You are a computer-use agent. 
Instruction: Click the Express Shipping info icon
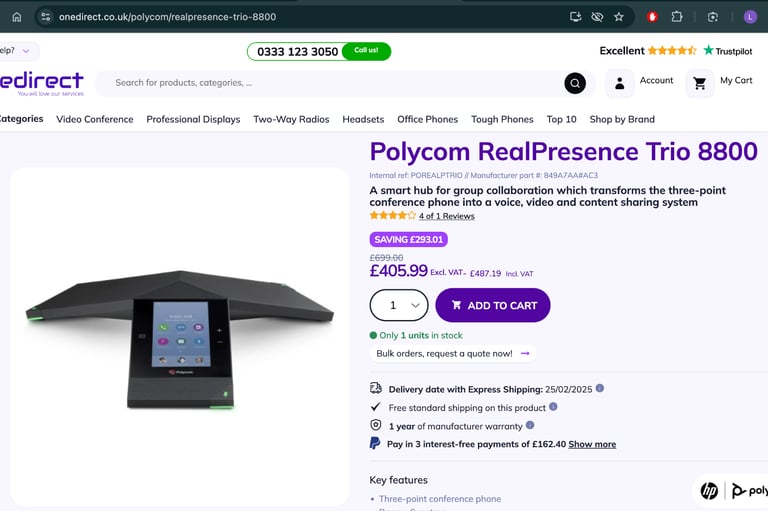click(x=600, y=389)
